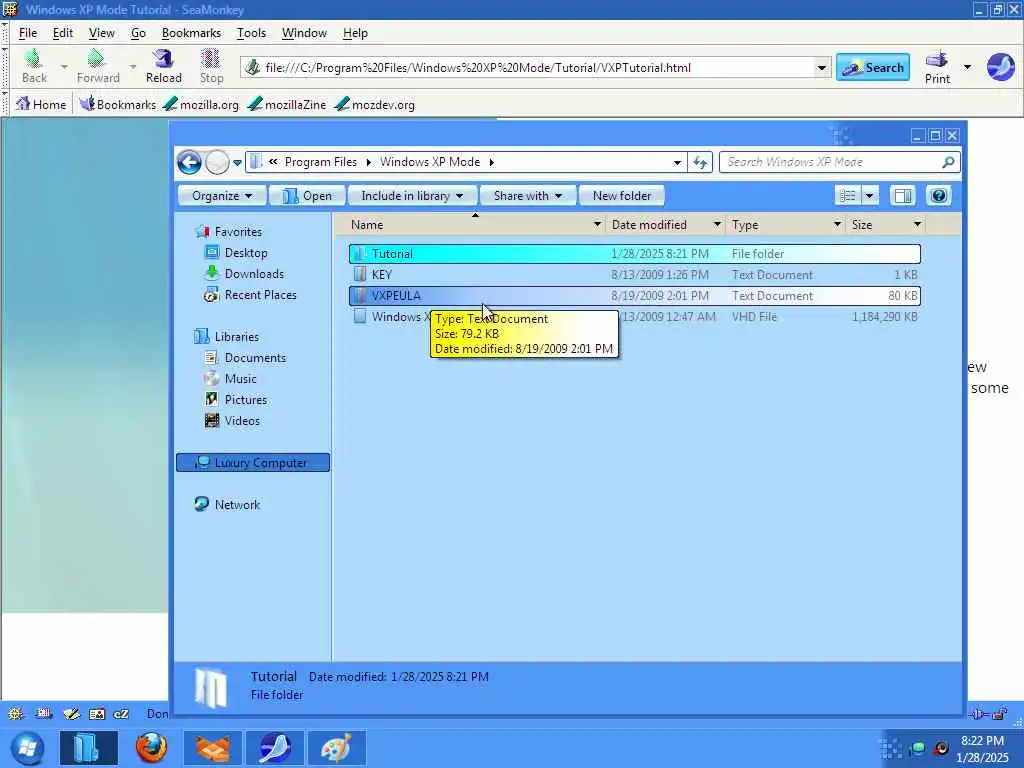The width and height of the screenshot is (1024, 768).
Task: Open the File menu
Action: (x=27, y=33)
